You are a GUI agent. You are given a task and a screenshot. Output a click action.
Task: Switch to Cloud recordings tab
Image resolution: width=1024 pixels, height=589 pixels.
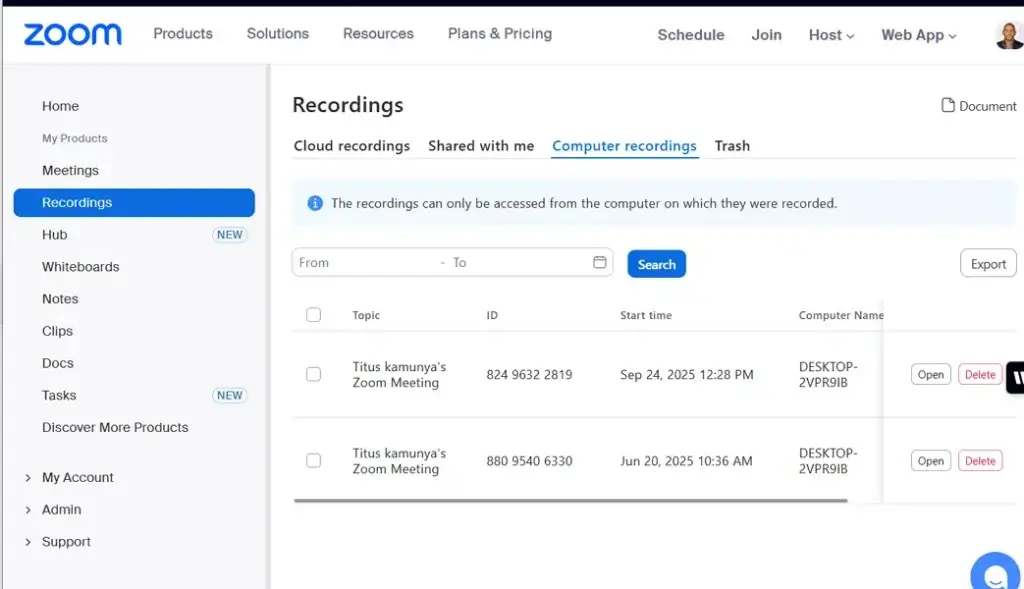pos(352,146)
